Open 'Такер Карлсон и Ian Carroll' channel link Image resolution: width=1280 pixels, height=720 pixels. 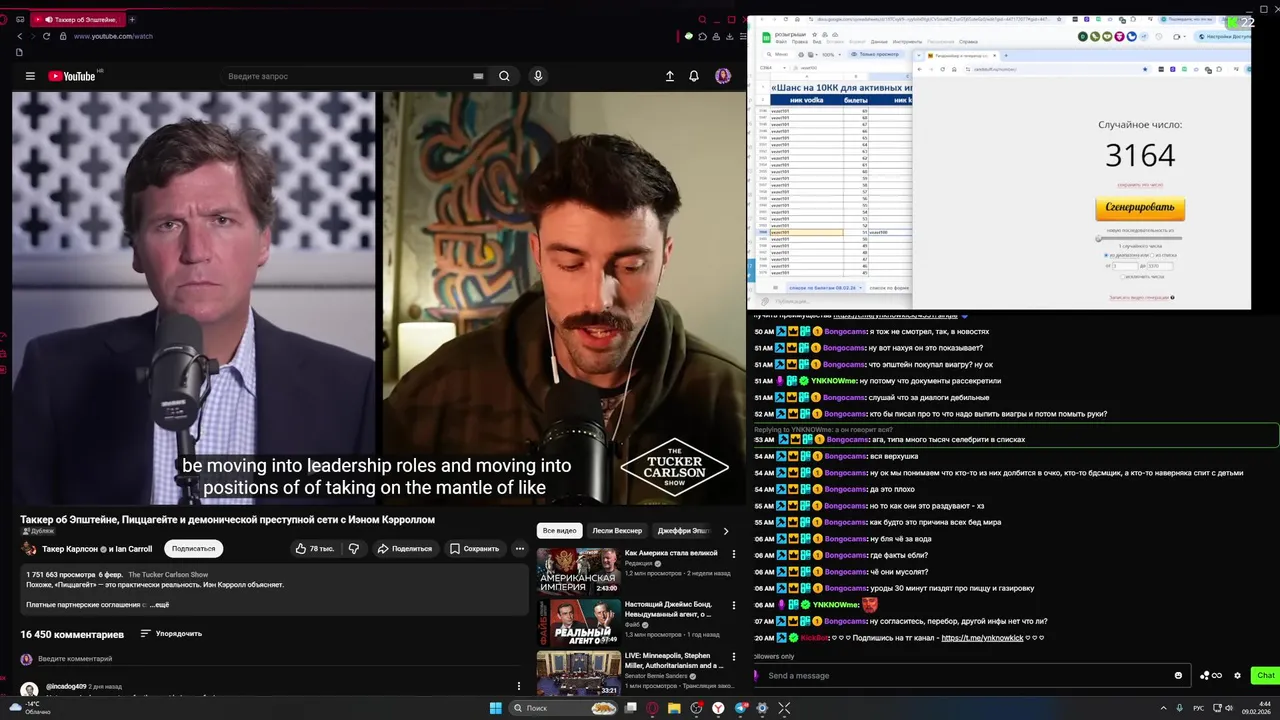[97, 549]
